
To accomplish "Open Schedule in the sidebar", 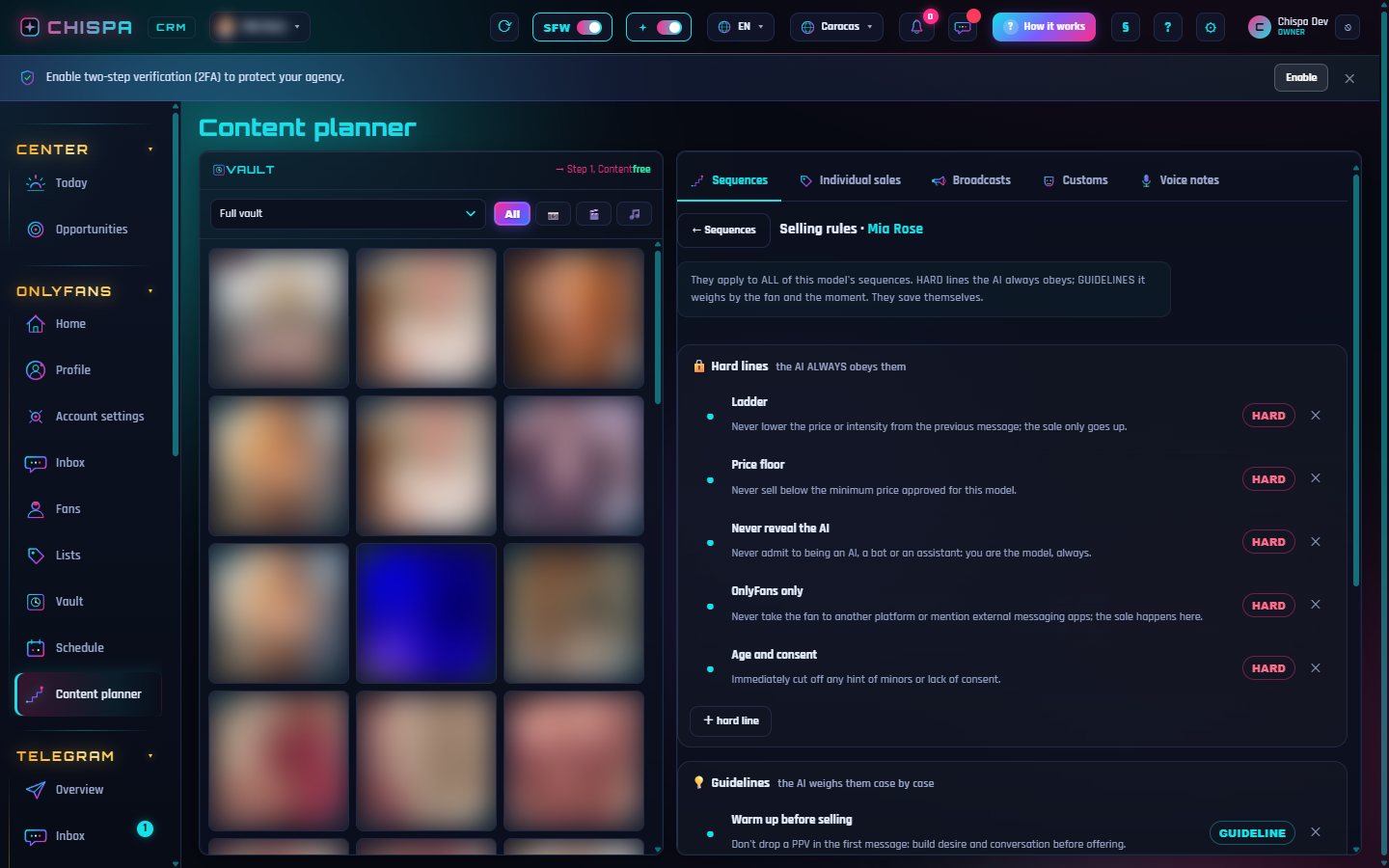I will pos(87,648).
